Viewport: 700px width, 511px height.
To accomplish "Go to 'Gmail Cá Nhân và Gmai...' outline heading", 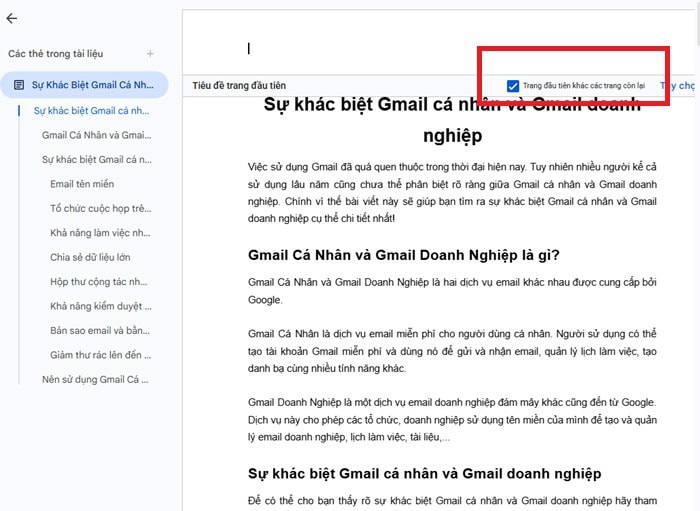I will (96, 135).
